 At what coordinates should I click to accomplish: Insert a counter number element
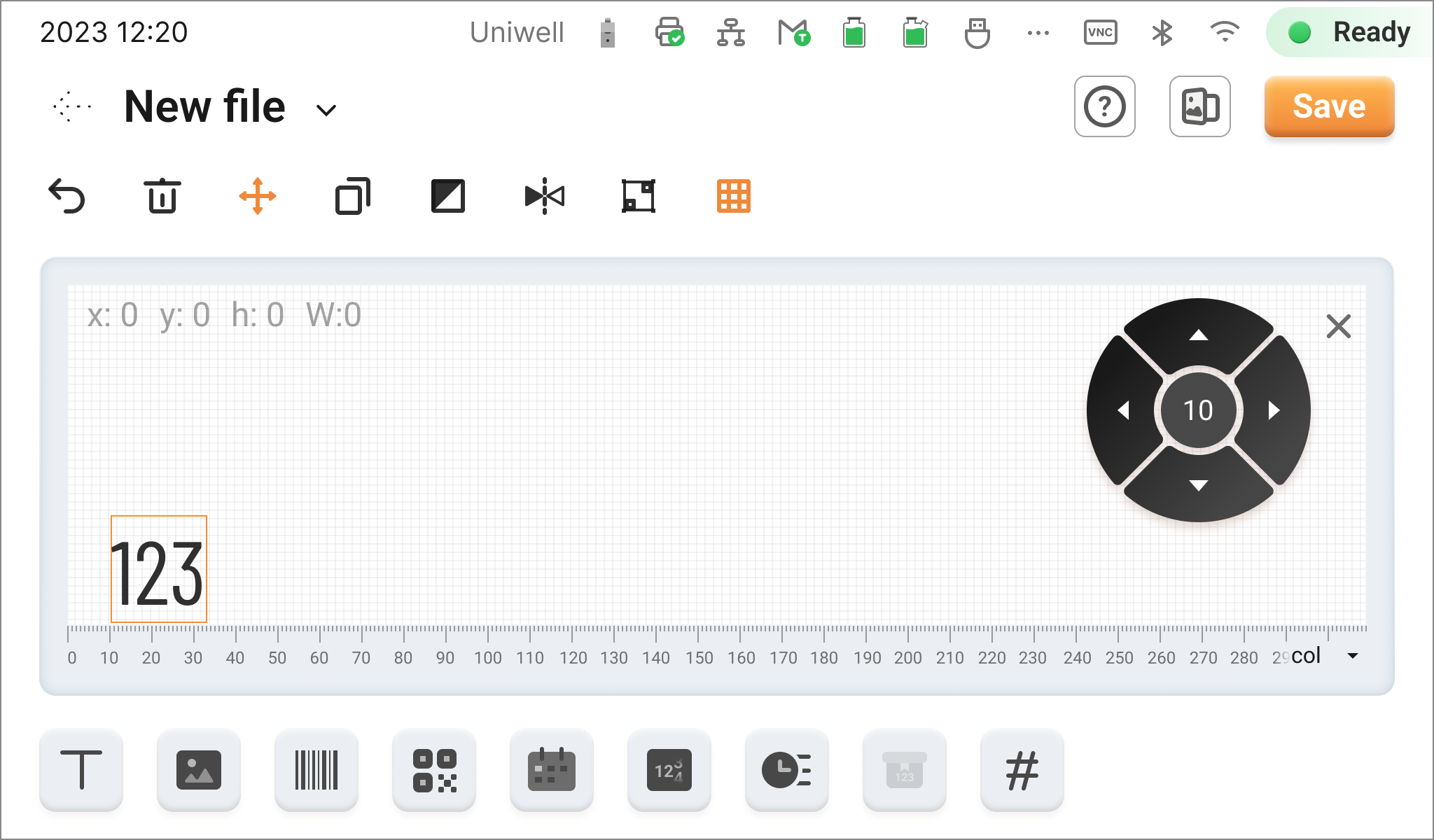click(x=669, y=770)
